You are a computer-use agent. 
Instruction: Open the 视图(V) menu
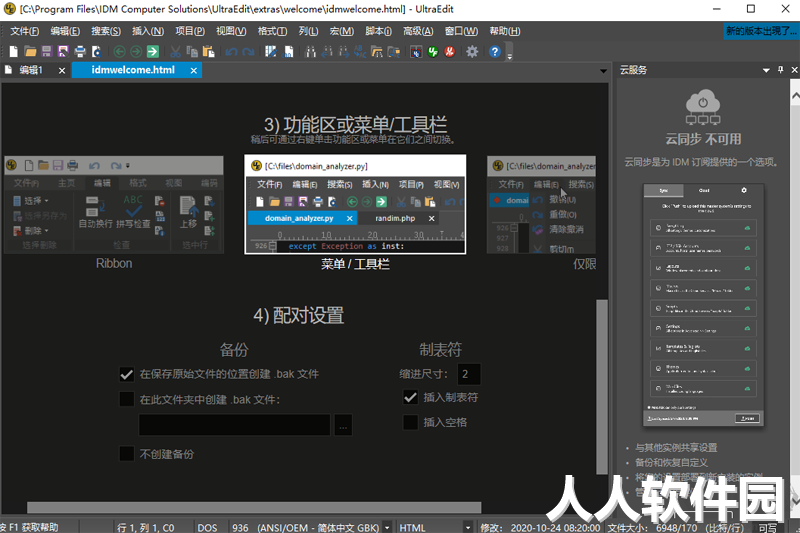(231, 31)
